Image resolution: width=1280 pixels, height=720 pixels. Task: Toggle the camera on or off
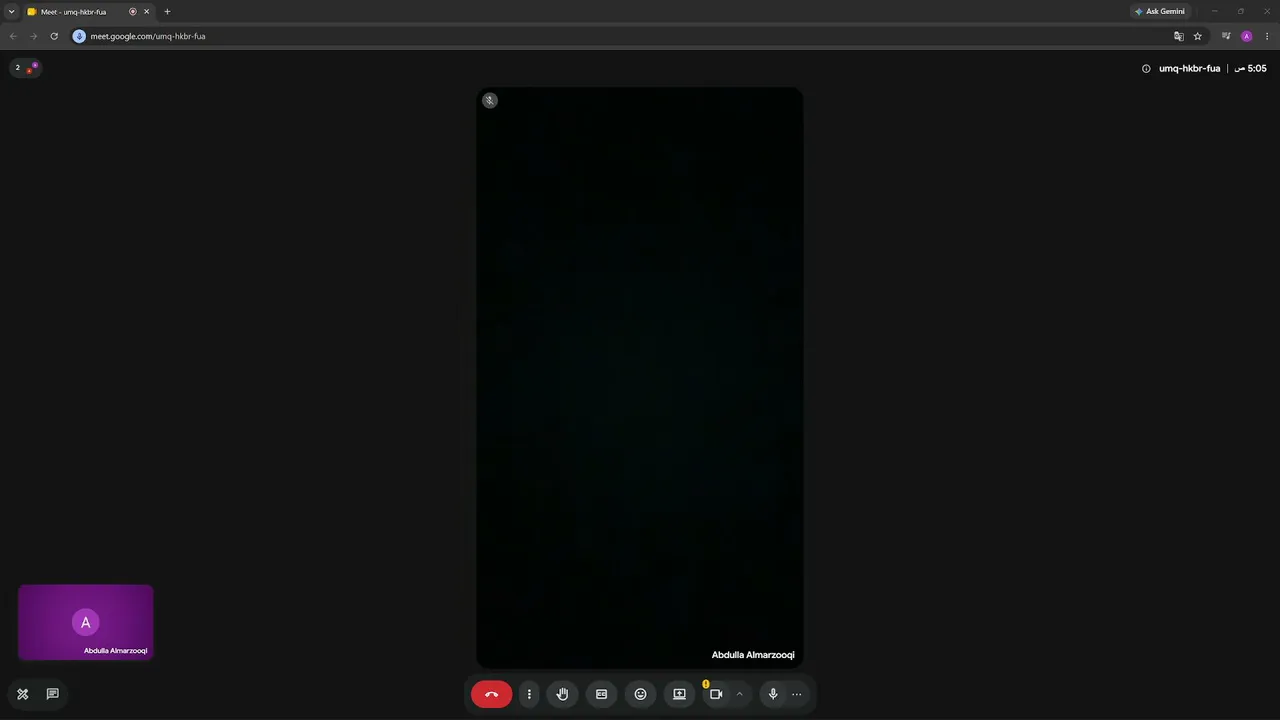pos(716,694)
